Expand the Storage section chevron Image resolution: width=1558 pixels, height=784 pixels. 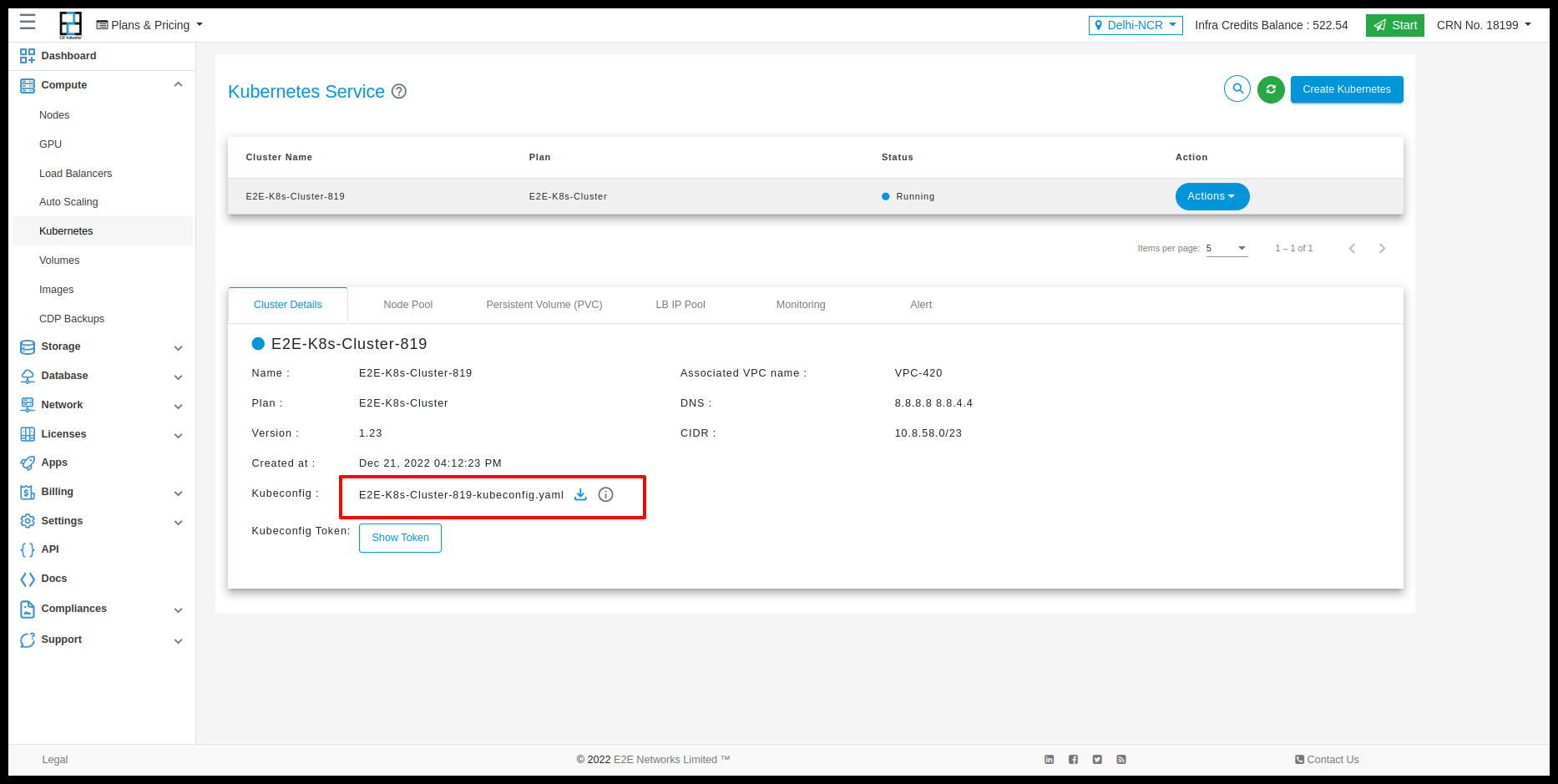[x=178, y=347]
